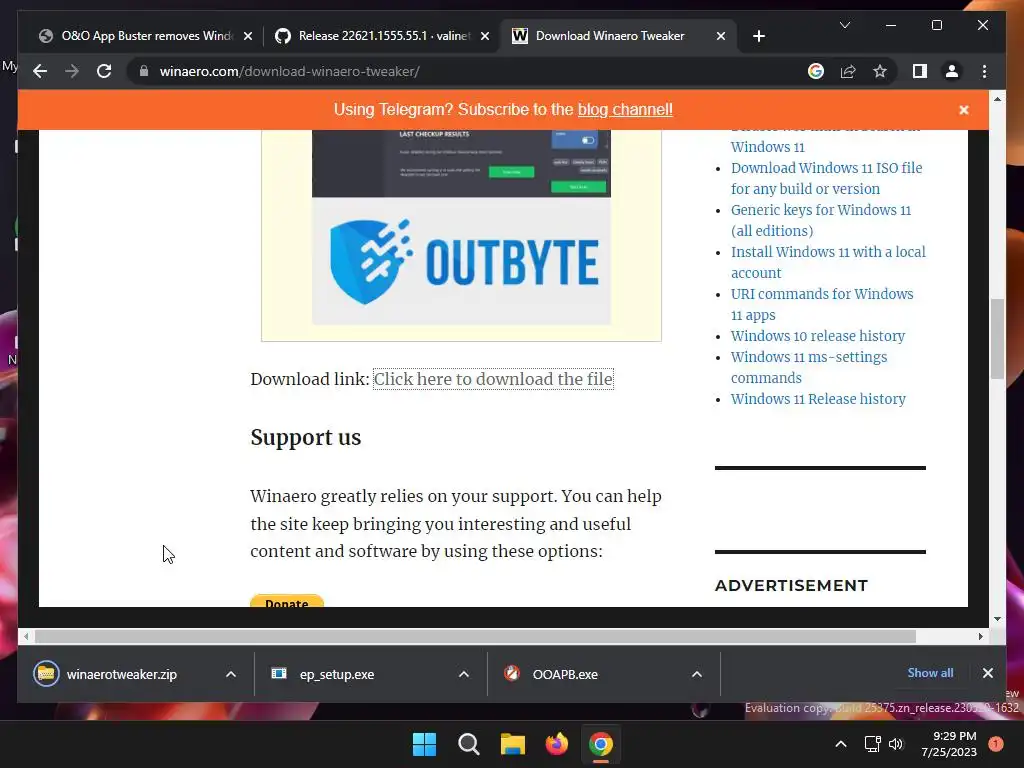The image size is (1024, 768).
Task: Click the scroll down arrow
Action: coord(997,619)
